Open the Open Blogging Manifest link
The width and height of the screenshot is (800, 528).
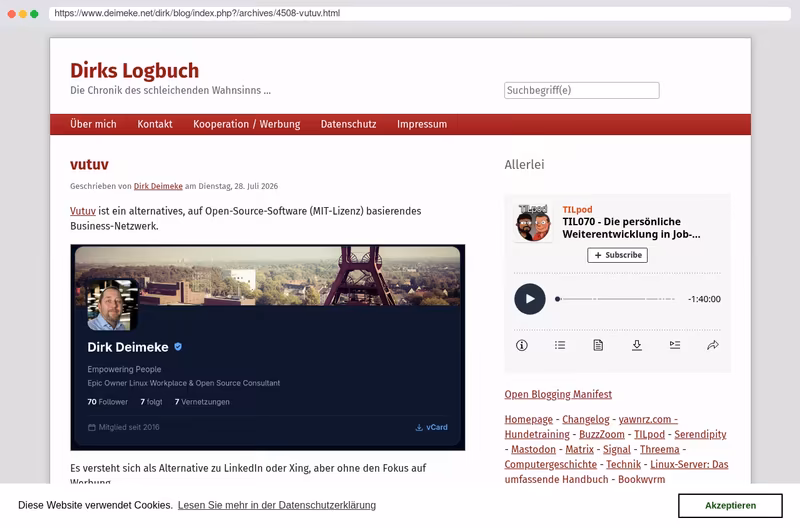point(558,394)
